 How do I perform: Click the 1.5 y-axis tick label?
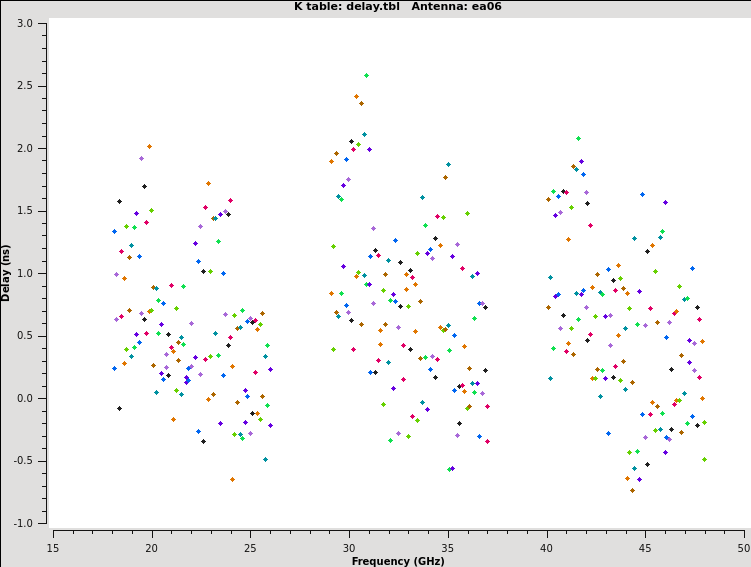coord(25,211)
